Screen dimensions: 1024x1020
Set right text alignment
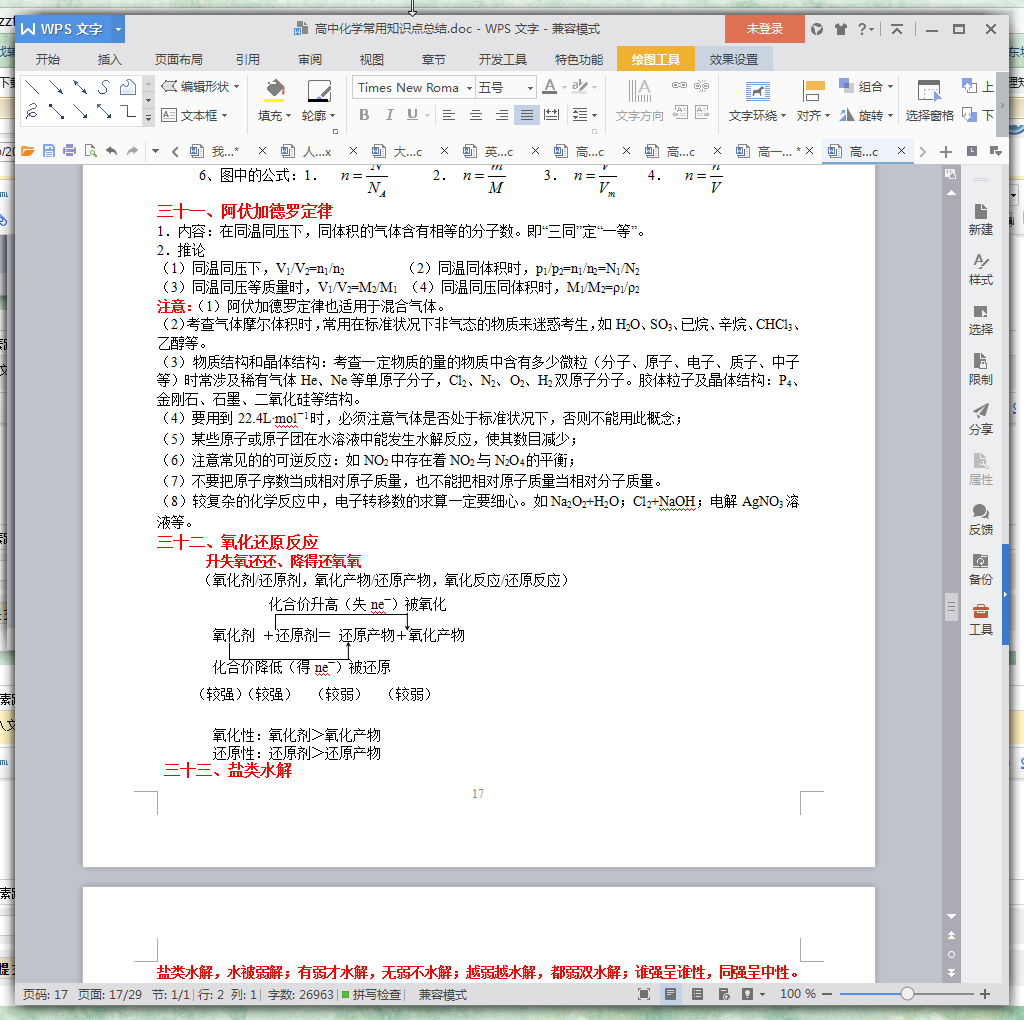pos(502,115)
